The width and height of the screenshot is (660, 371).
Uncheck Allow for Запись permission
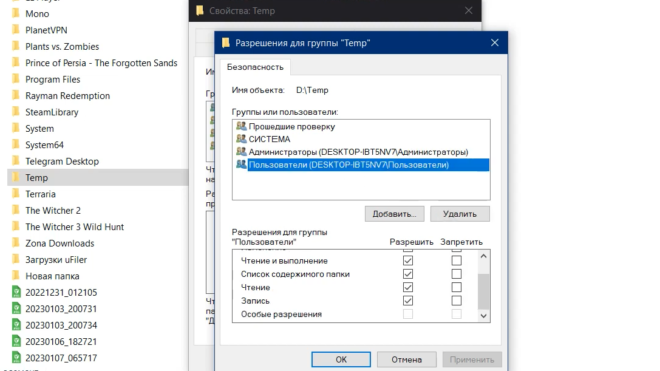coord(407,301)
